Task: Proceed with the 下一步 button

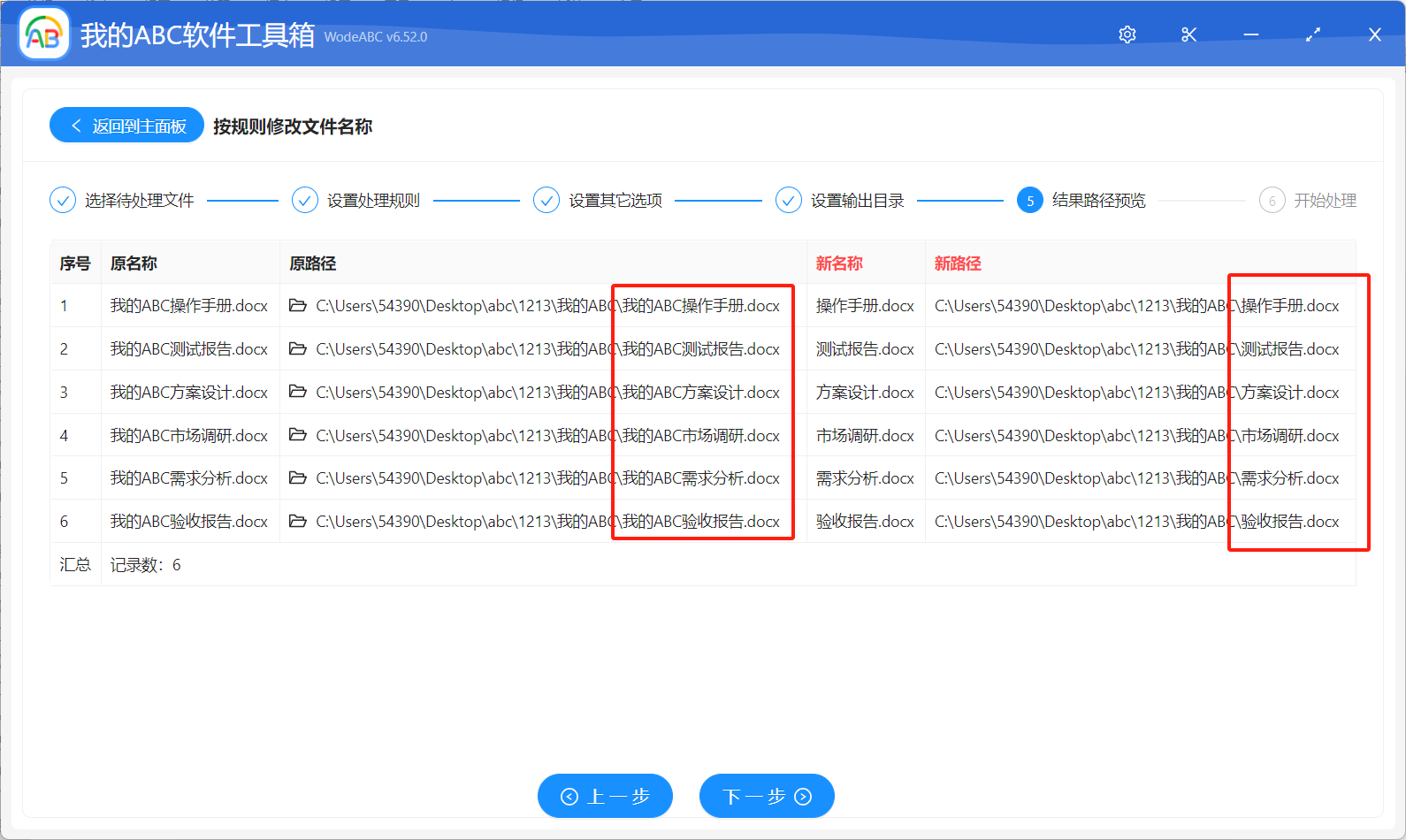Action: [767, 797]
